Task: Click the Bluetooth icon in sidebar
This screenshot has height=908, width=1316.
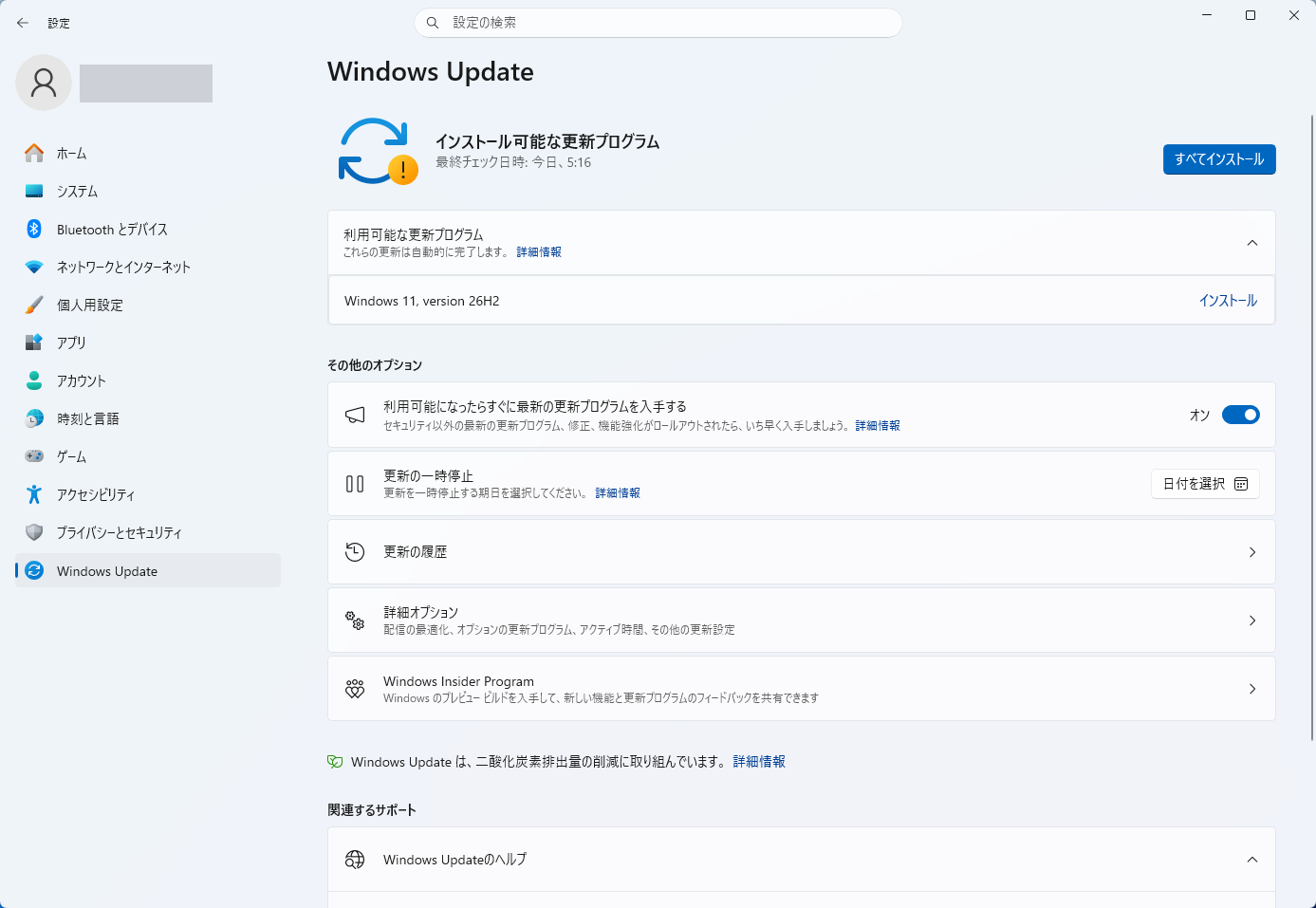Action: pos(34,229)
